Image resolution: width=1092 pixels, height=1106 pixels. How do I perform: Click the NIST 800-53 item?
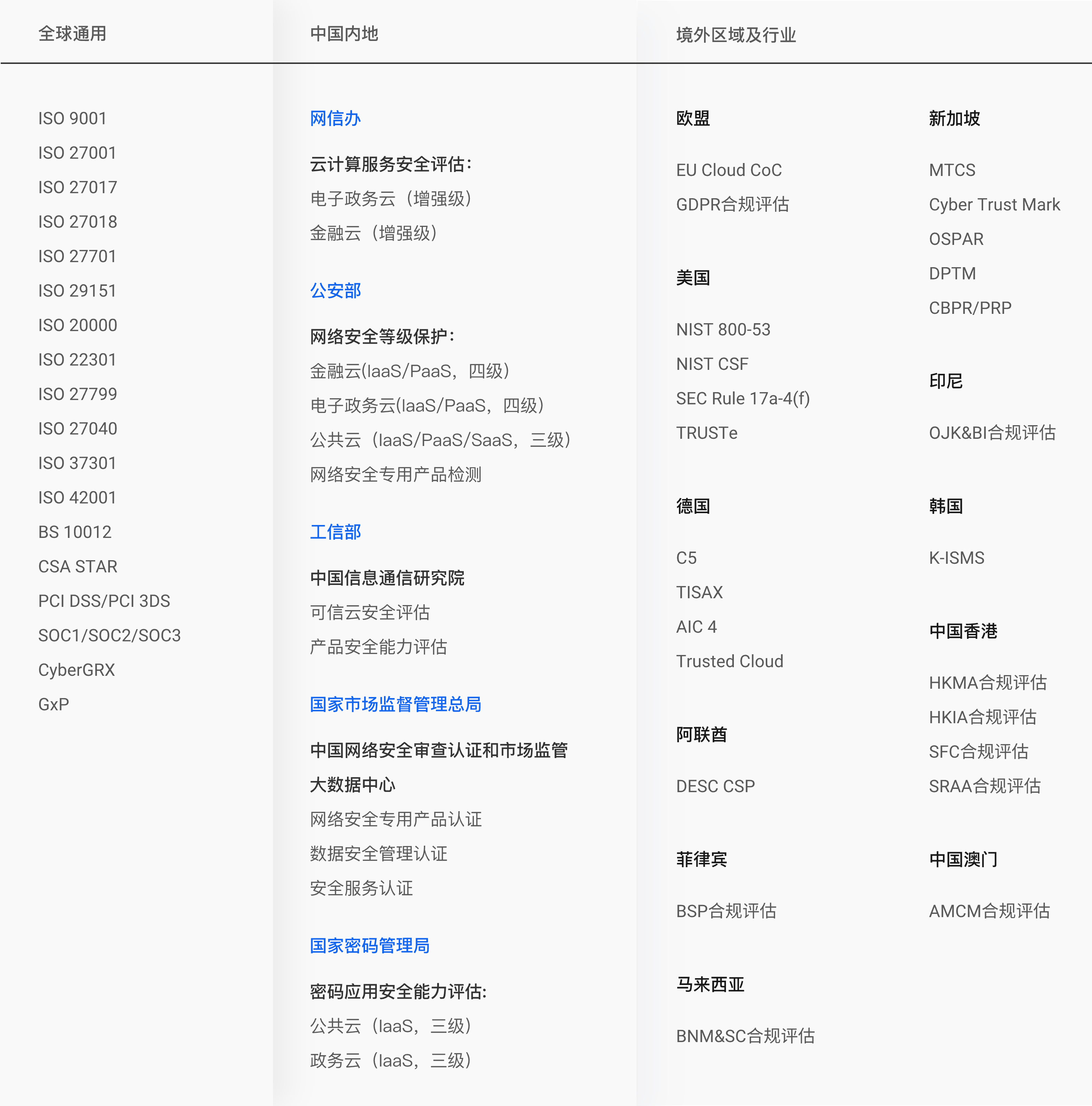(x=723, y=329)
